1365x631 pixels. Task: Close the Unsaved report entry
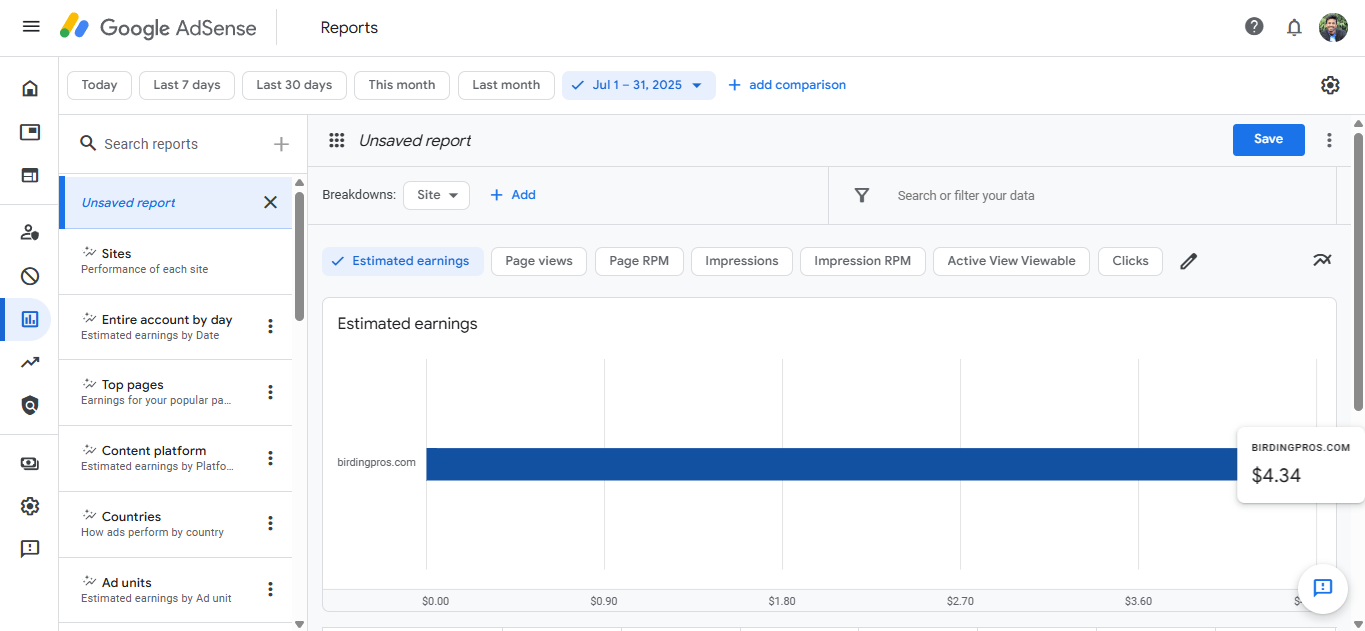coord(270,202)
